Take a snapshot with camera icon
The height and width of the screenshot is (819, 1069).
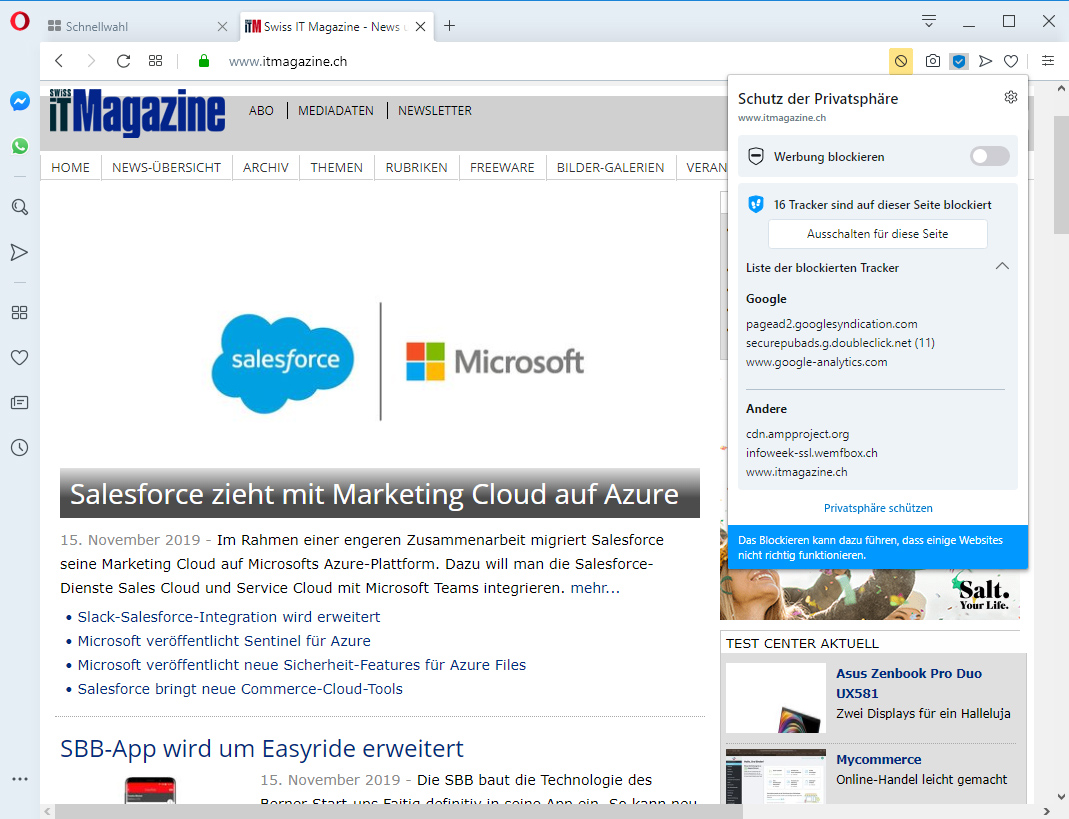933,61
